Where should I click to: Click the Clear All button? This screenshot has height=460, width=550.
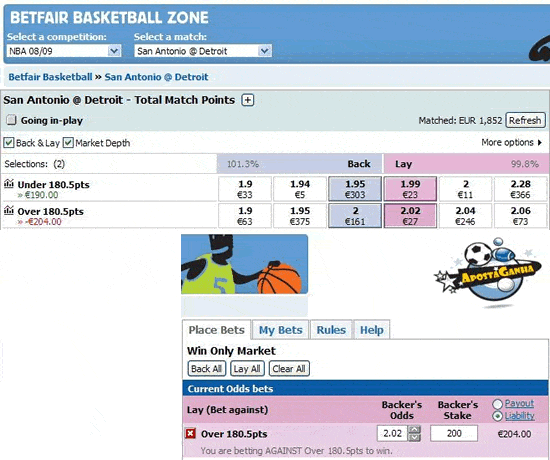coord(289,369)
